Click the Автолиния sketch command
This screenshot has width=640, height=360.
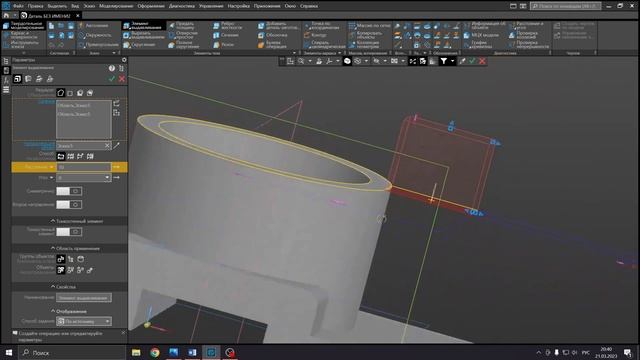(93, 26)
